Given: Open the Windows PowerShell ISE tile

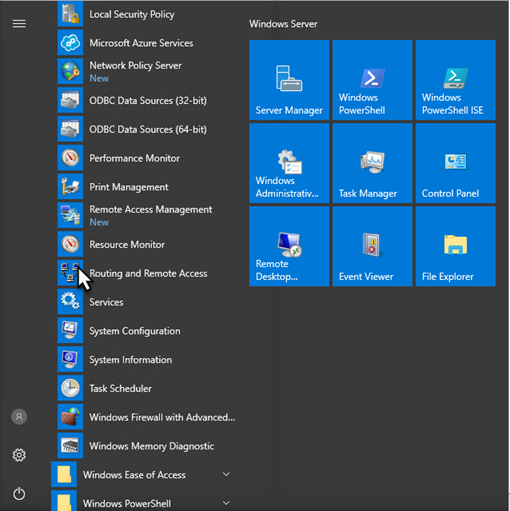Looking at the screenshot, I should coord(455,80).
